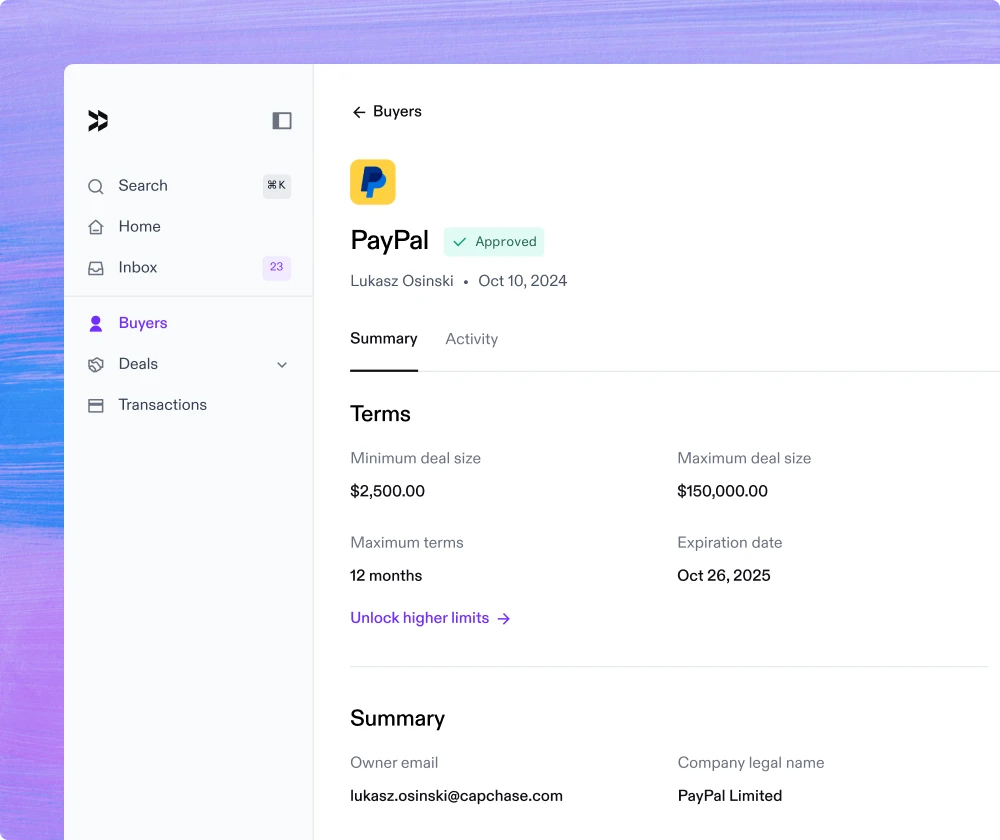Click the value $150,000.00
Image resolution: width=1000 pixels, height=840 pixels.
pos(722,491)
